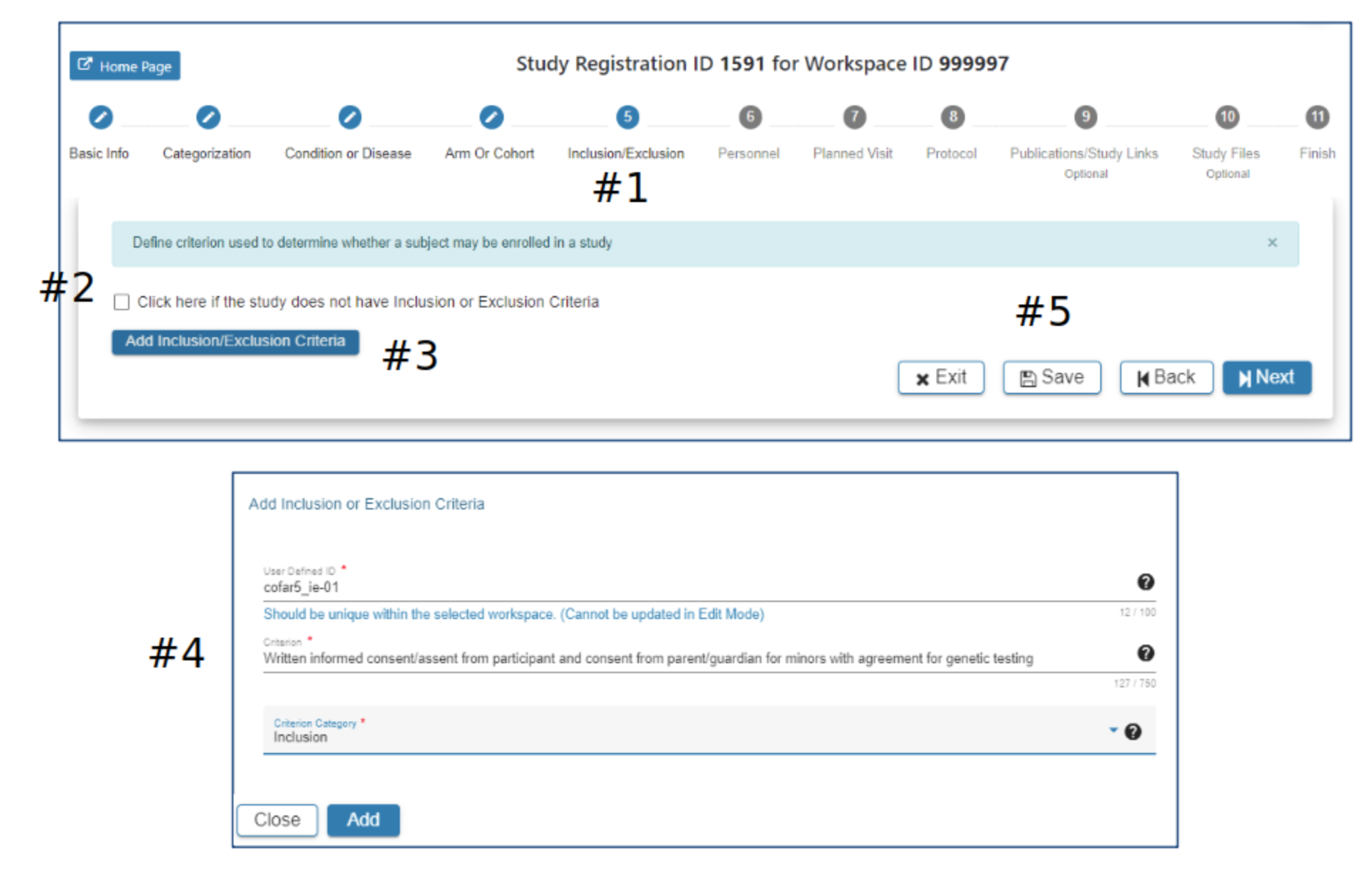Go to step 10 Study Files circle
The height and width of the screenshot is (871, 1372).
(1227, 117)
